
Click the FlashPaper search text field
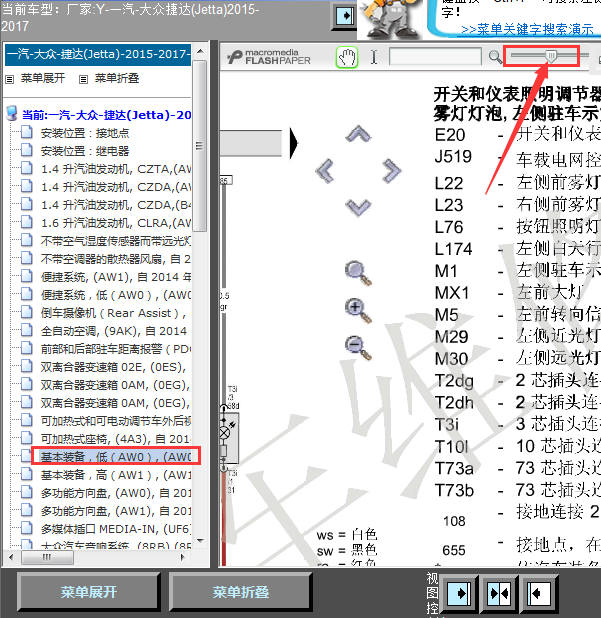tap(435, 56)
